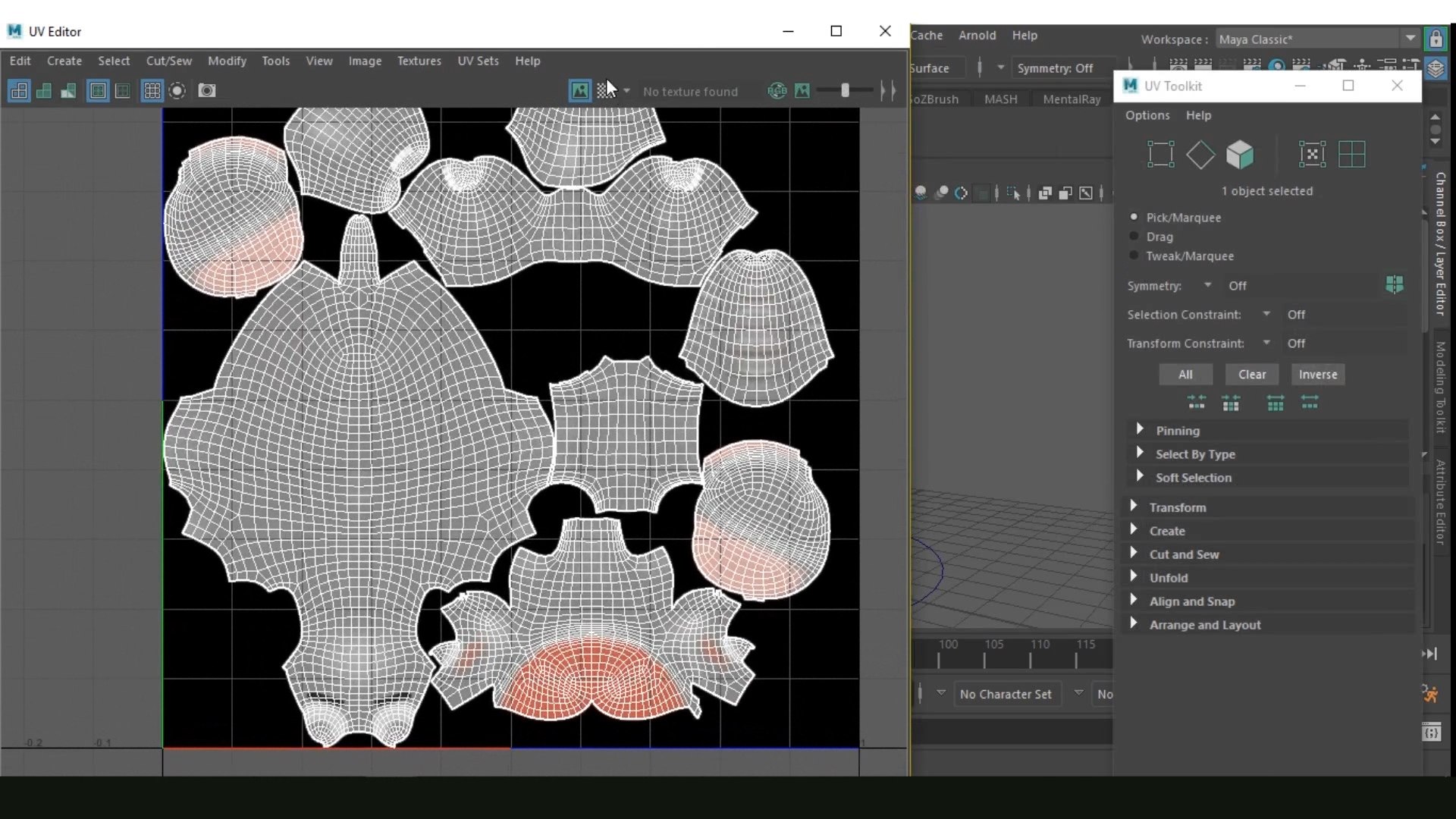The height and width of the screenshot is (819, 1456).
Task: Open the Channel Box / Layer Editor tab
Action: [x=1440, y=244]
